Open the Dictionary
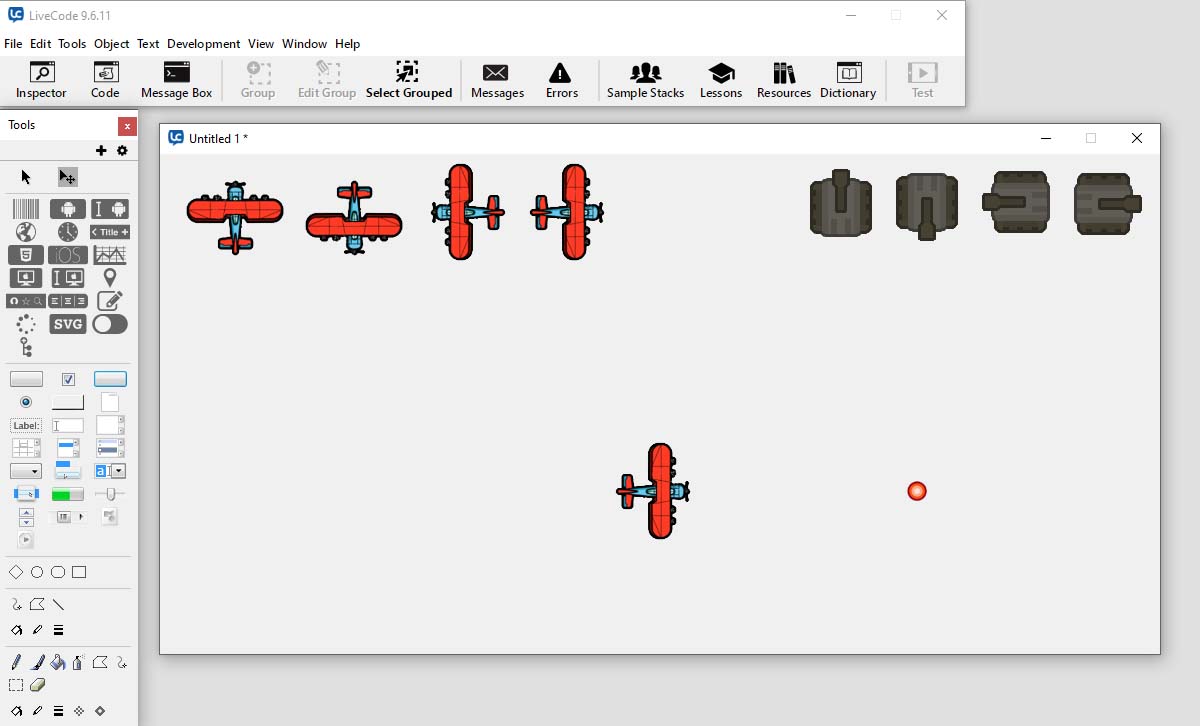The height and width of the screenshot is (726, 1200). point(847,80)
